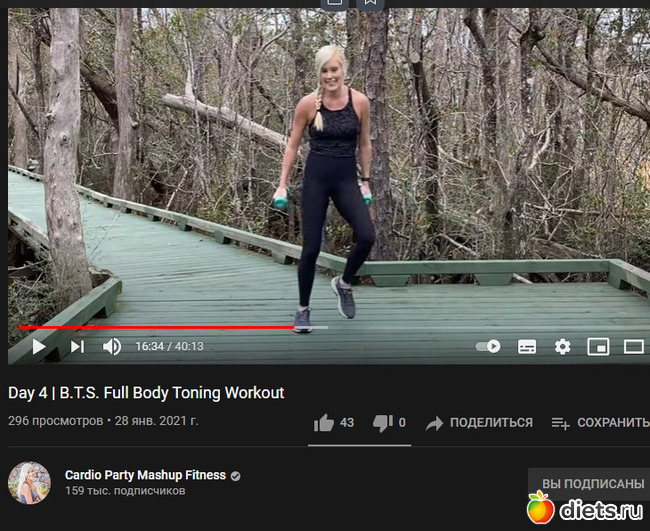This screenshot has width=650, height=531.
Task: Mute the video volume
Action: (112, 347)
